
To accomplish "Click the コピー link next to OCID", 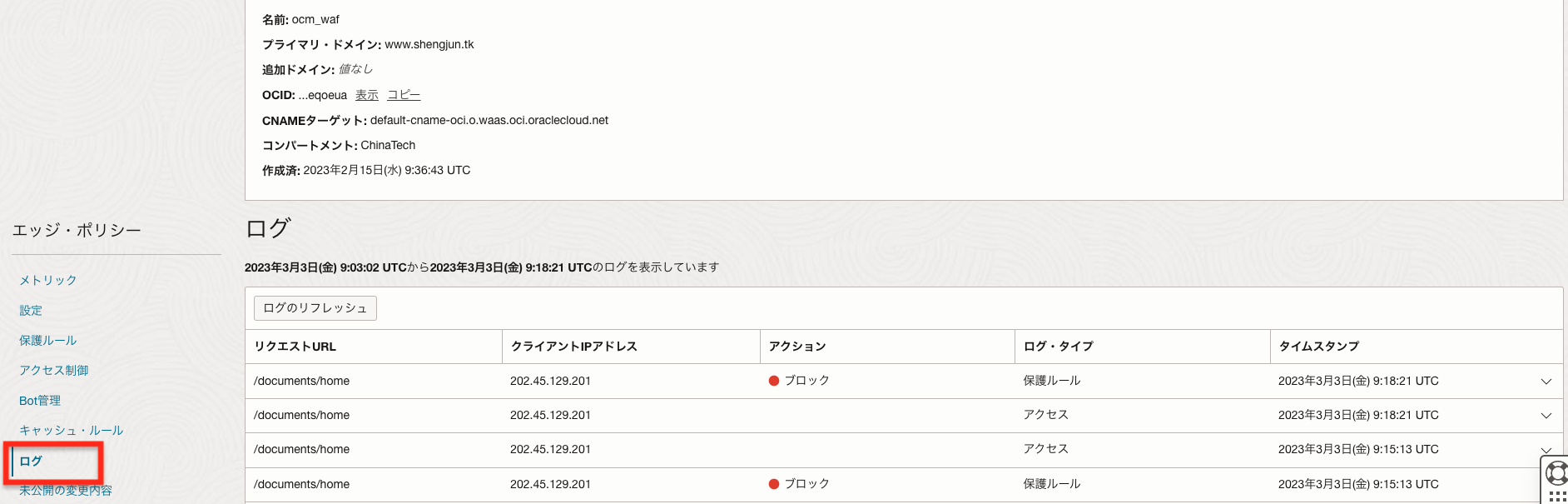I will pyautogui.click(x=404, y=95).
